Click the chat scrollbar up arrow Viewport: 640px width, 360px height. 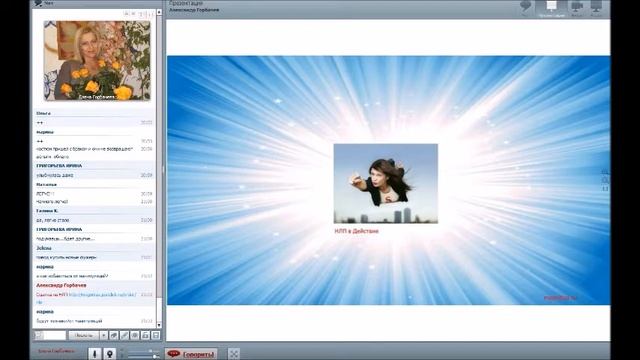coord(159,13)
